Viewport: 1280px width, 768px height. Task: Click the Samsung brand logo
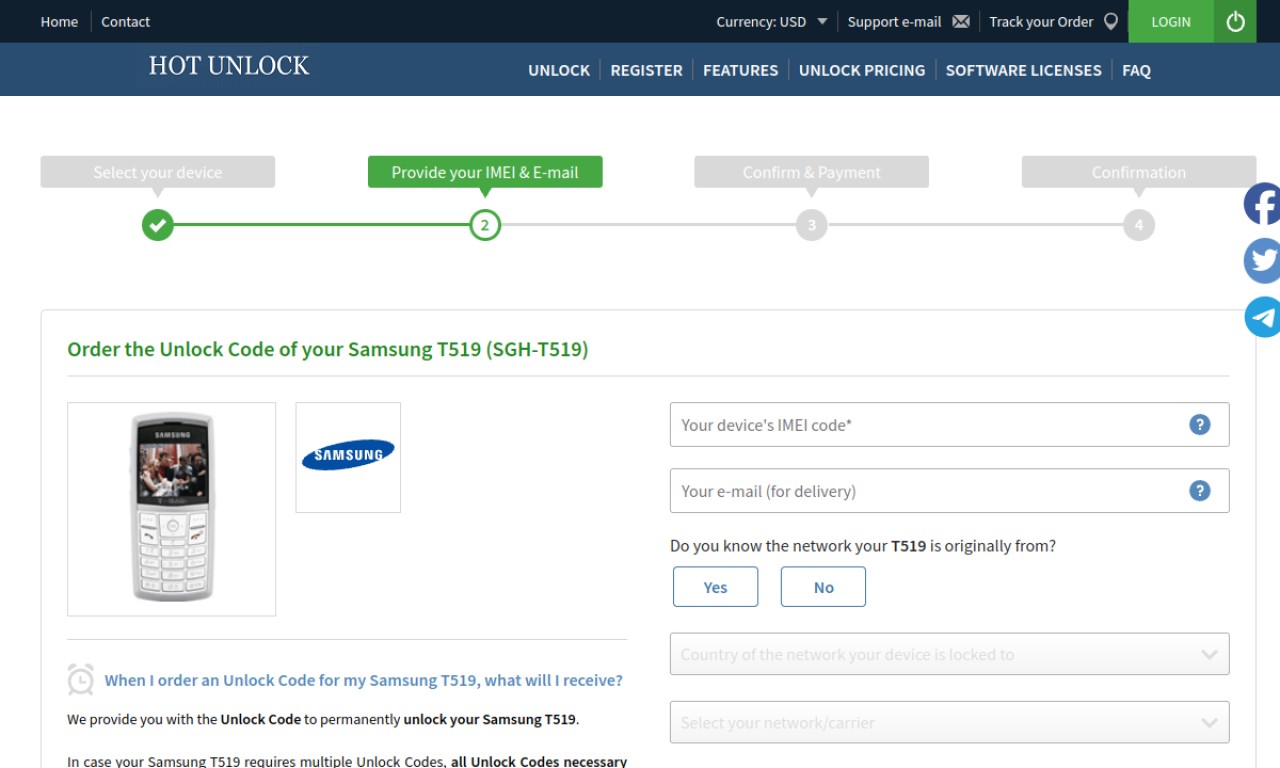[348, 457]
